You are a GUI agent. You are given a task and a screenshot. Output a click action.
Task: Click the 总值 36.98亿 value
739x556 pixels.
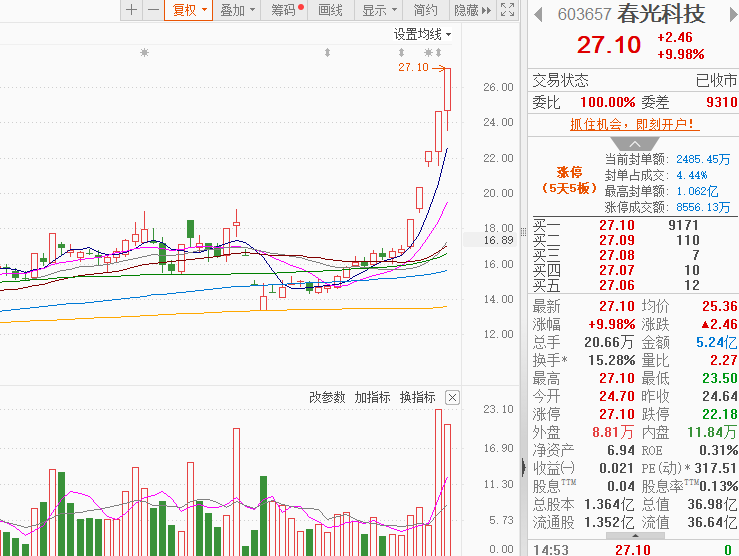(712, 504)
